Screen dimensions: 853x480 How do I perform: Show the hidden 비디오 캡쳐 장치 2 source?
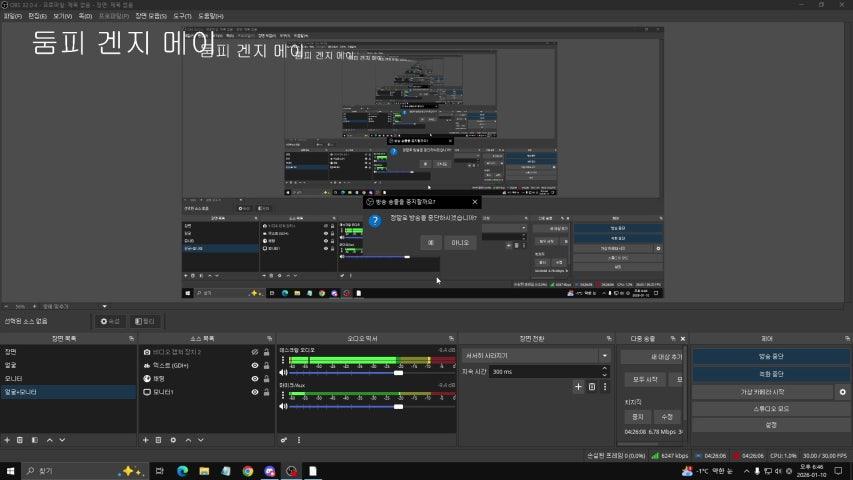255,352
